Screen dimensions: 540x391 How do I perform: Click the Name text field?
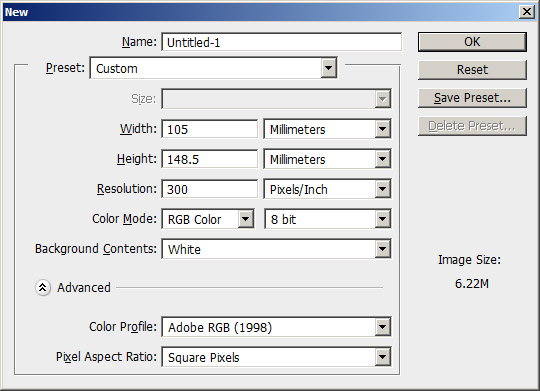281,42
